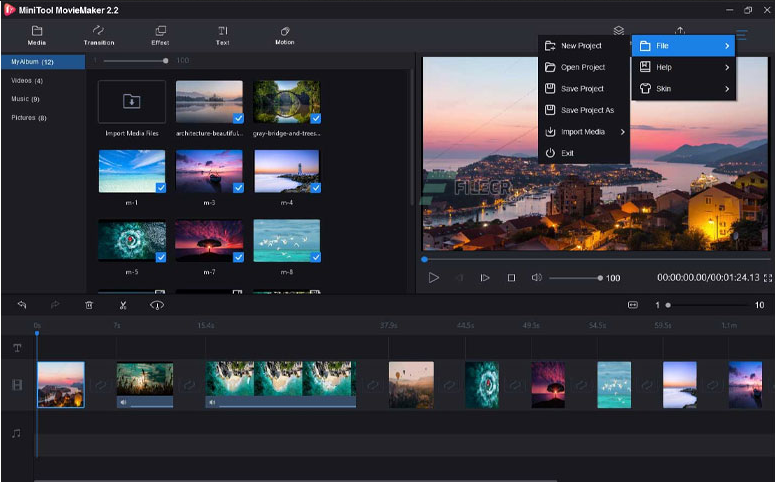Click the text track T icon
775x482 pixels.
(17, 348)
